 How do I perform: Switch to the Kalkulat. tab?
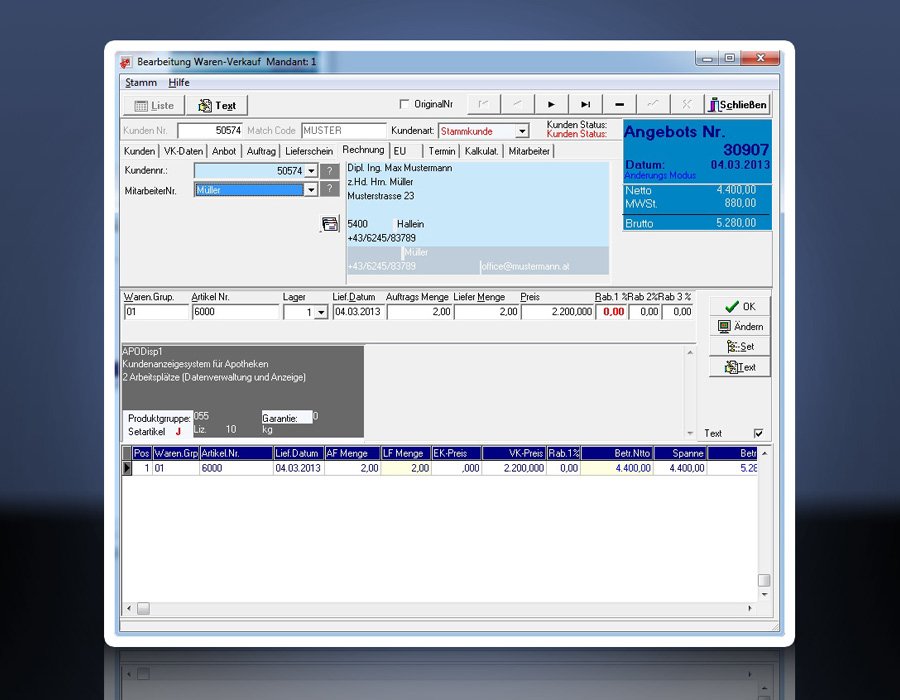point(482,151)
